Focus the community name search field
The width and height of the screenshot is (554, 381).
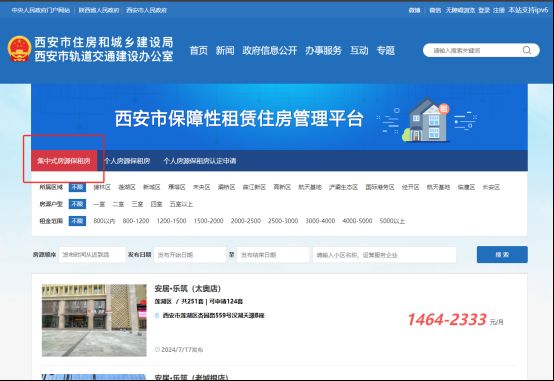pos(384,254)
